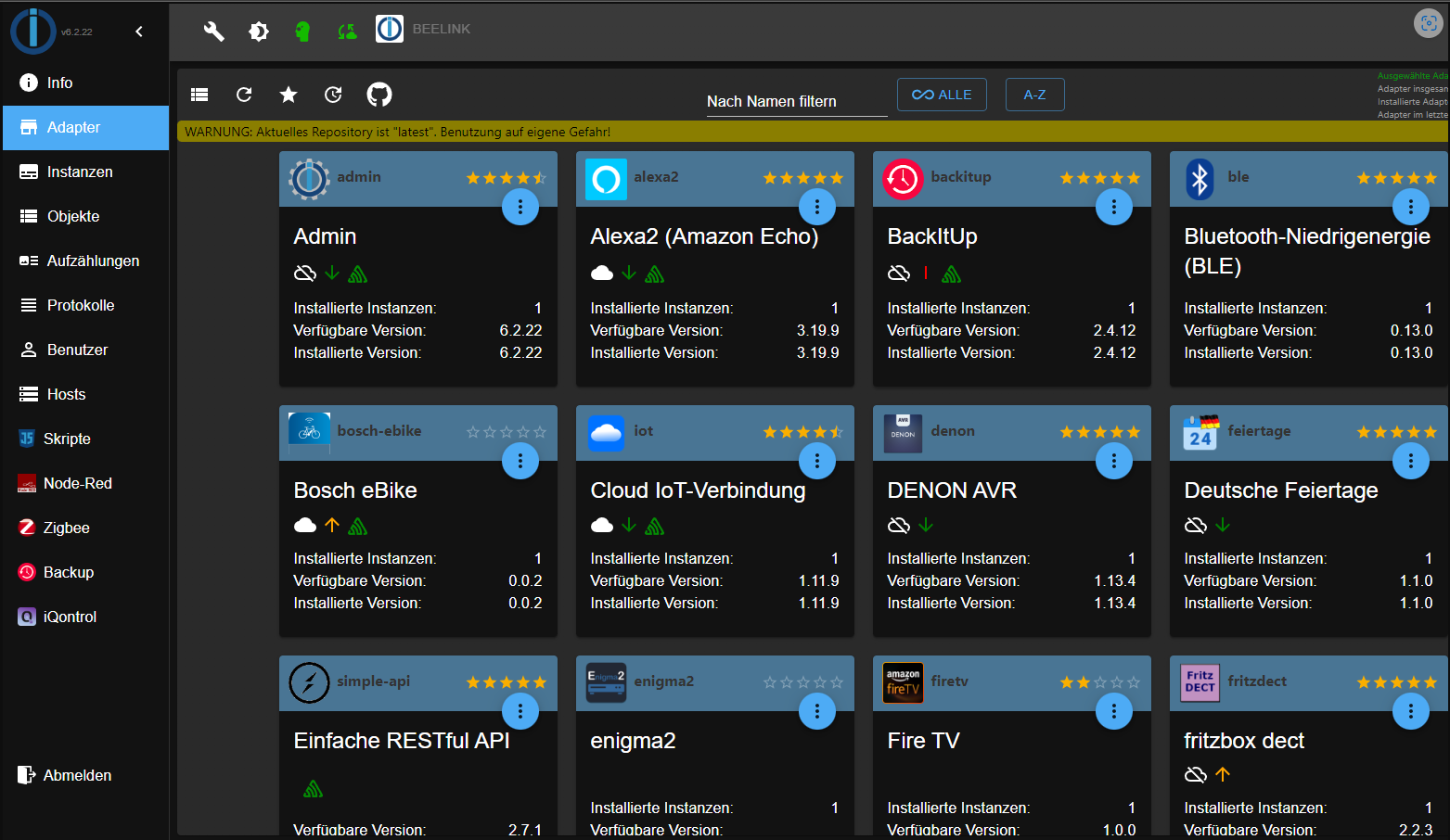Open the feiertage adapter options menu
The height and width of the screenshot is (840, 1450).
(x=1411, y=460)
